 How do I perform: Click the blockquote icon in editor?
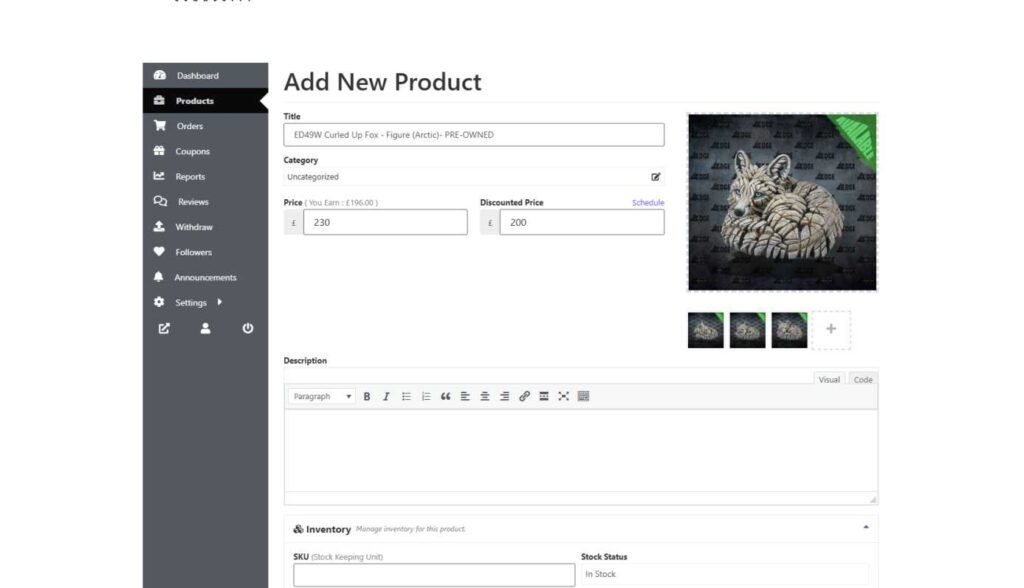click(x=445, y=397)
